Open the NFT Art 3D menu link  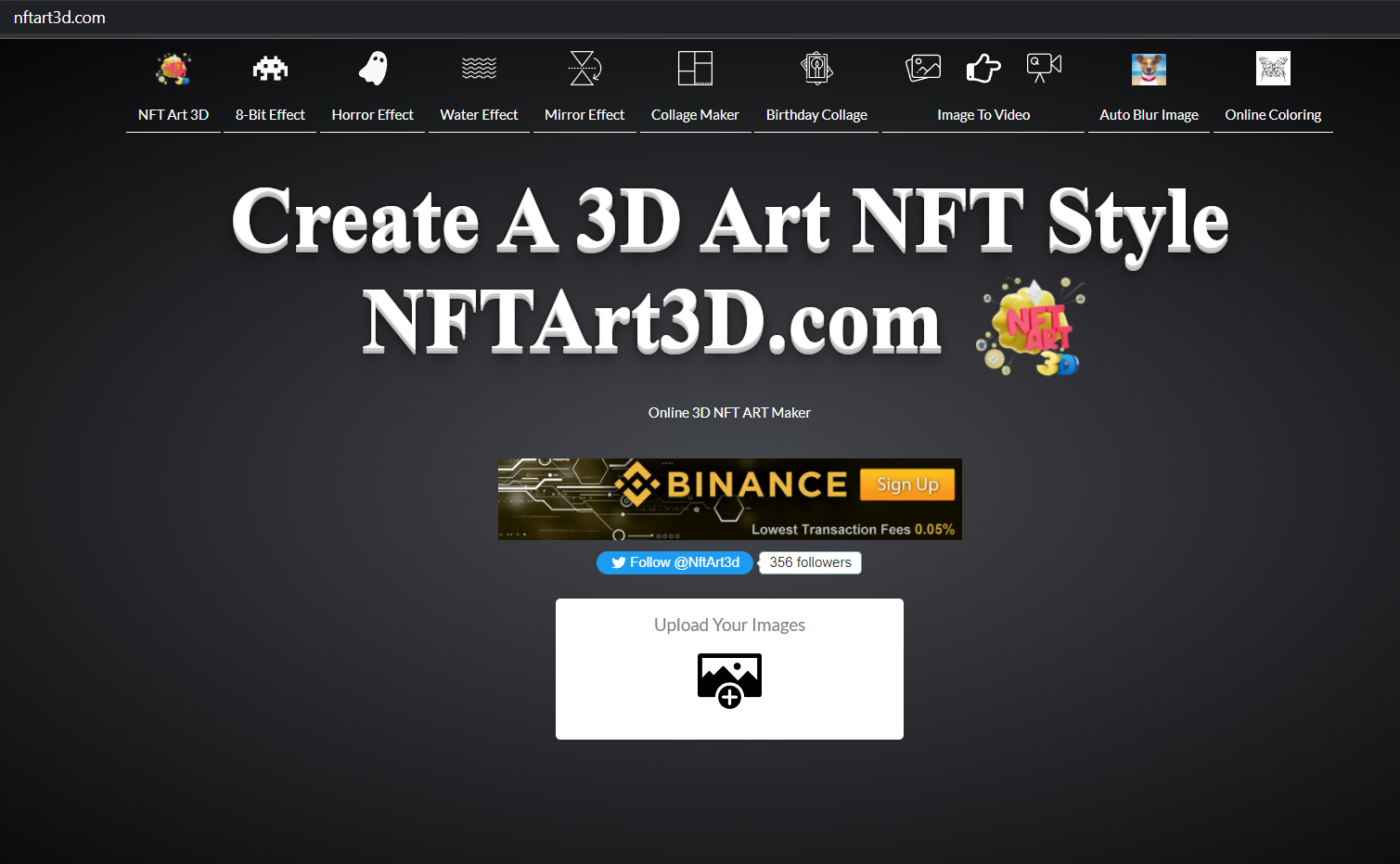(173, 115)
